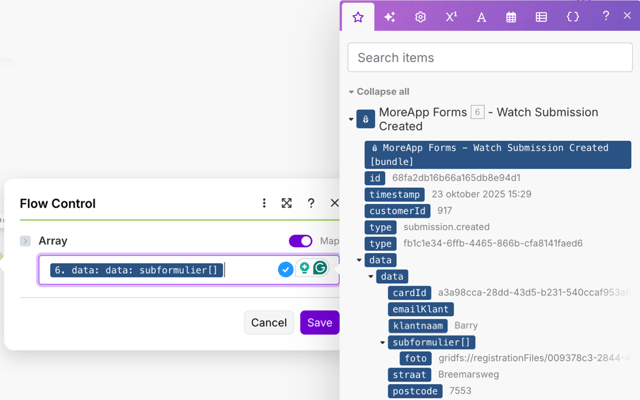Click the Grammarly icon in Array field
This screenshot has width=640, height=400.
click(320, 268)
